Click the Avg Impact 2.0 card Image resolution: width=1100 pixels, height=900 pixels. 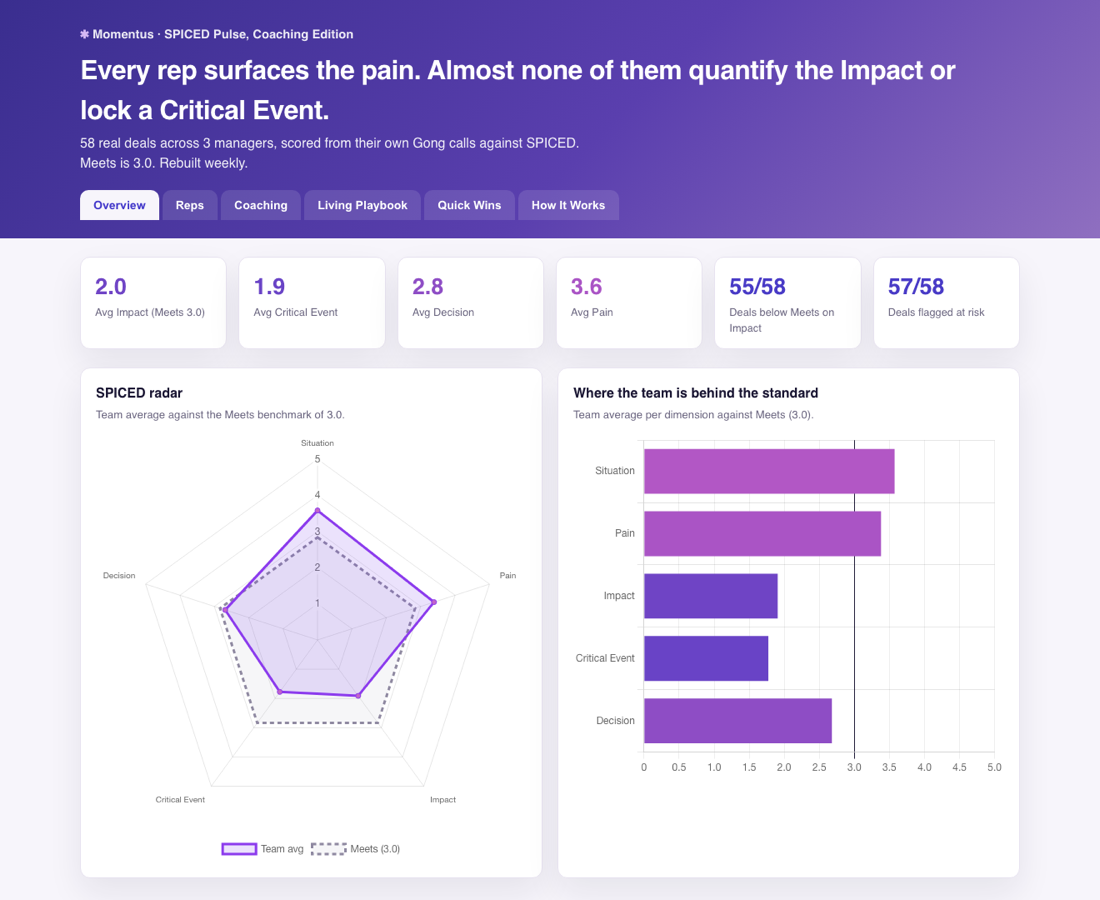pyautogui.click(x=153, y=302)
